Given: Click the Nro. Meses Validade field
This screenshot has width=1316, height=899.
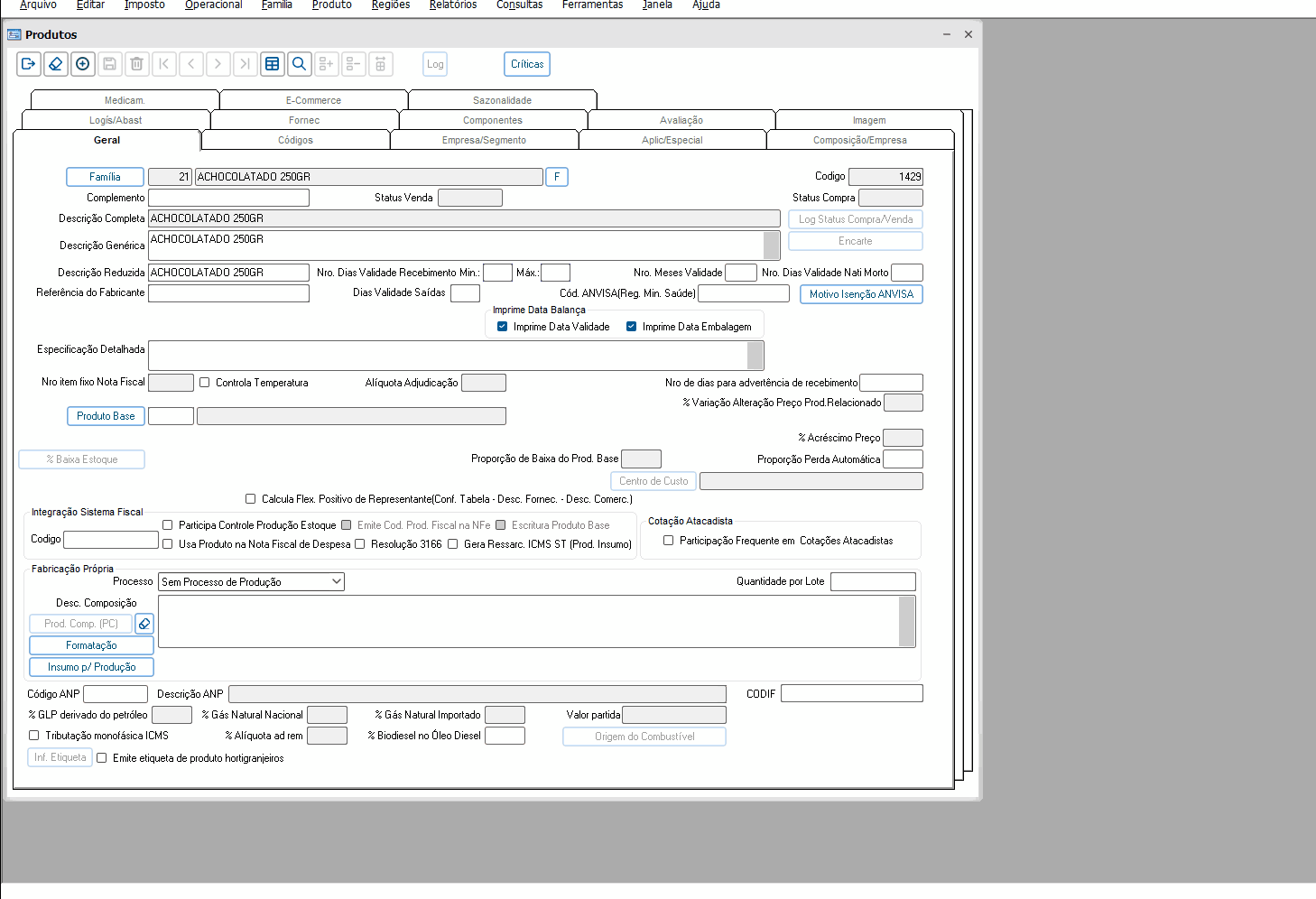Looking at the screenshot, I should pyautogui.click(x=741, y=273).
